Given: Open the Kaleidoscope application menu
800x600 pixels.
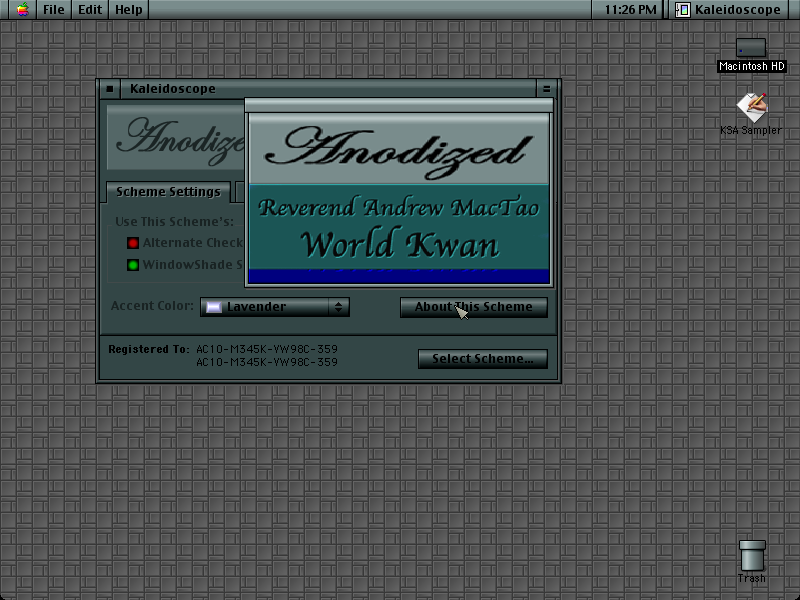Looking at the screenshot, I should (731, 9).
